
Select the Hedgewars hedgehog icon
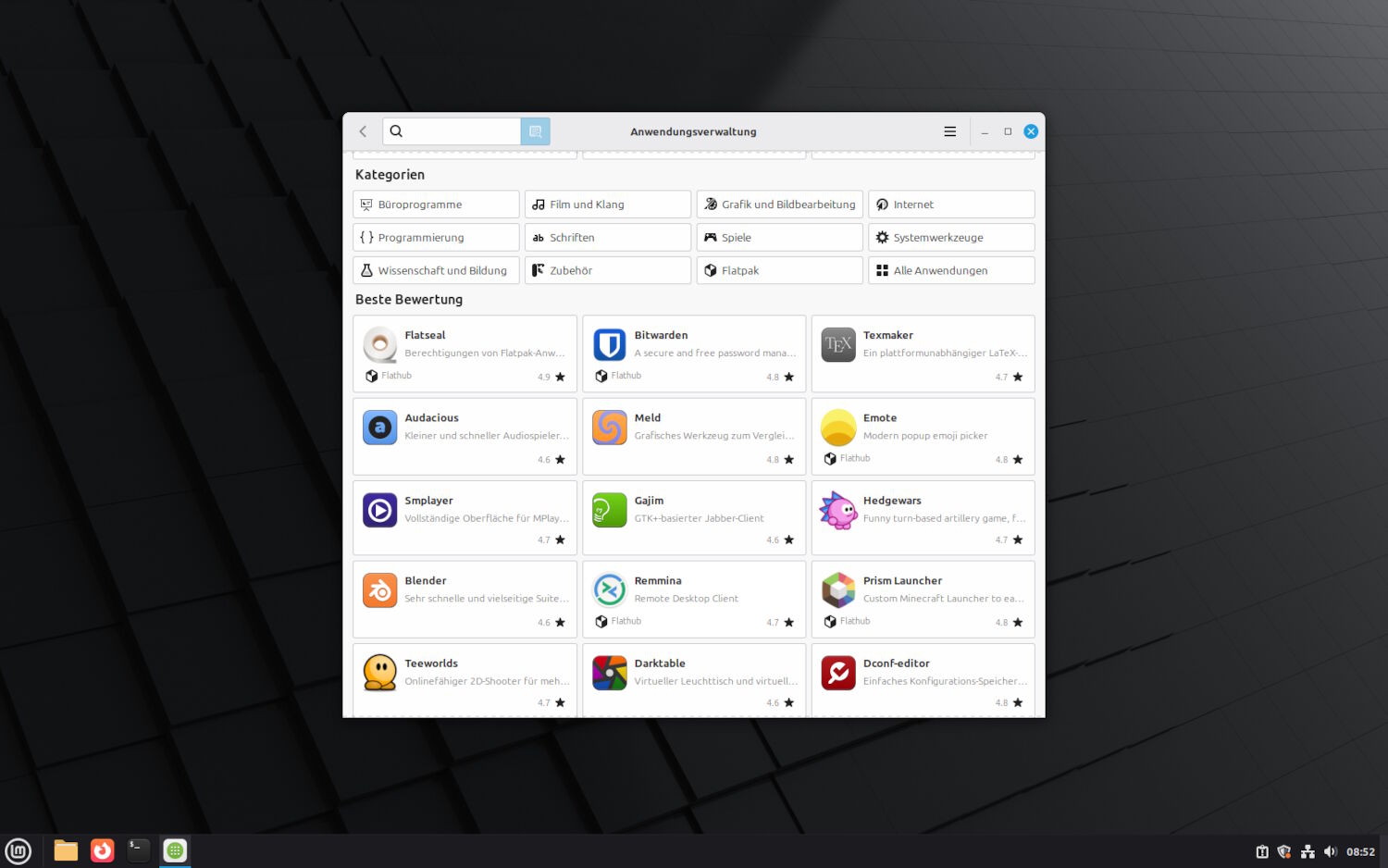(838, 510)
